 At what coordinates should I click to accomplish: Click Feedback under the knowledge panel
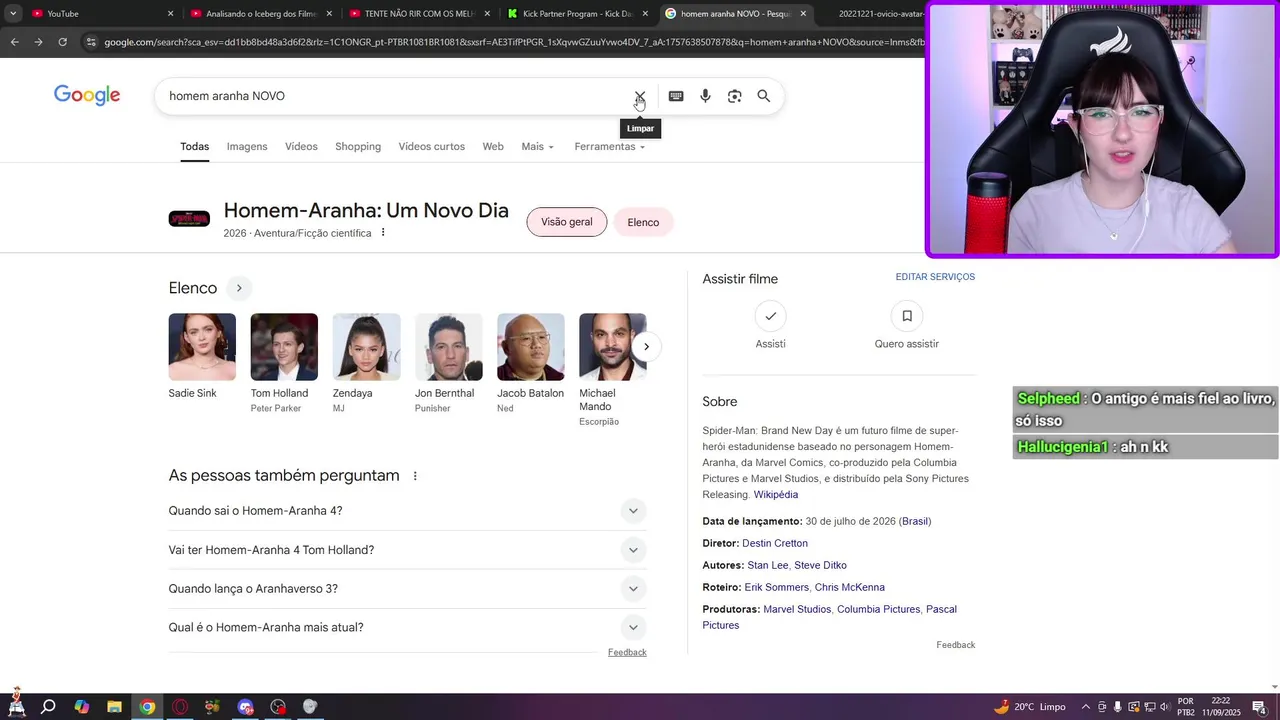pos(955,645)
